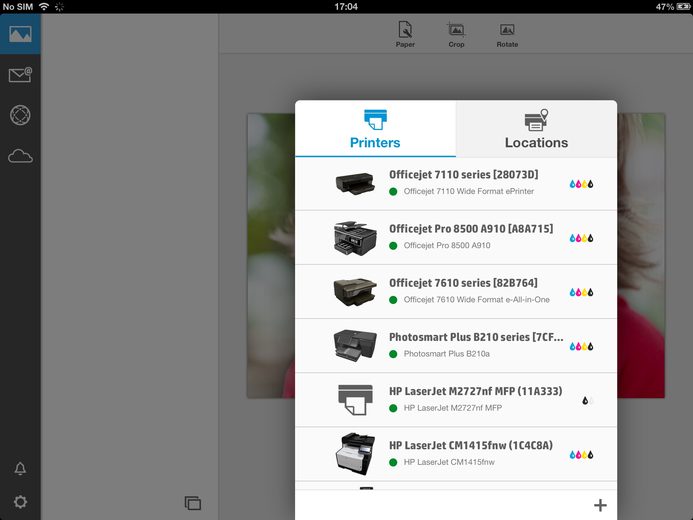This screenshot has width=693, height=520.
Task: Tap the 17:04 clock in status bar
Action: coord(346,7)
